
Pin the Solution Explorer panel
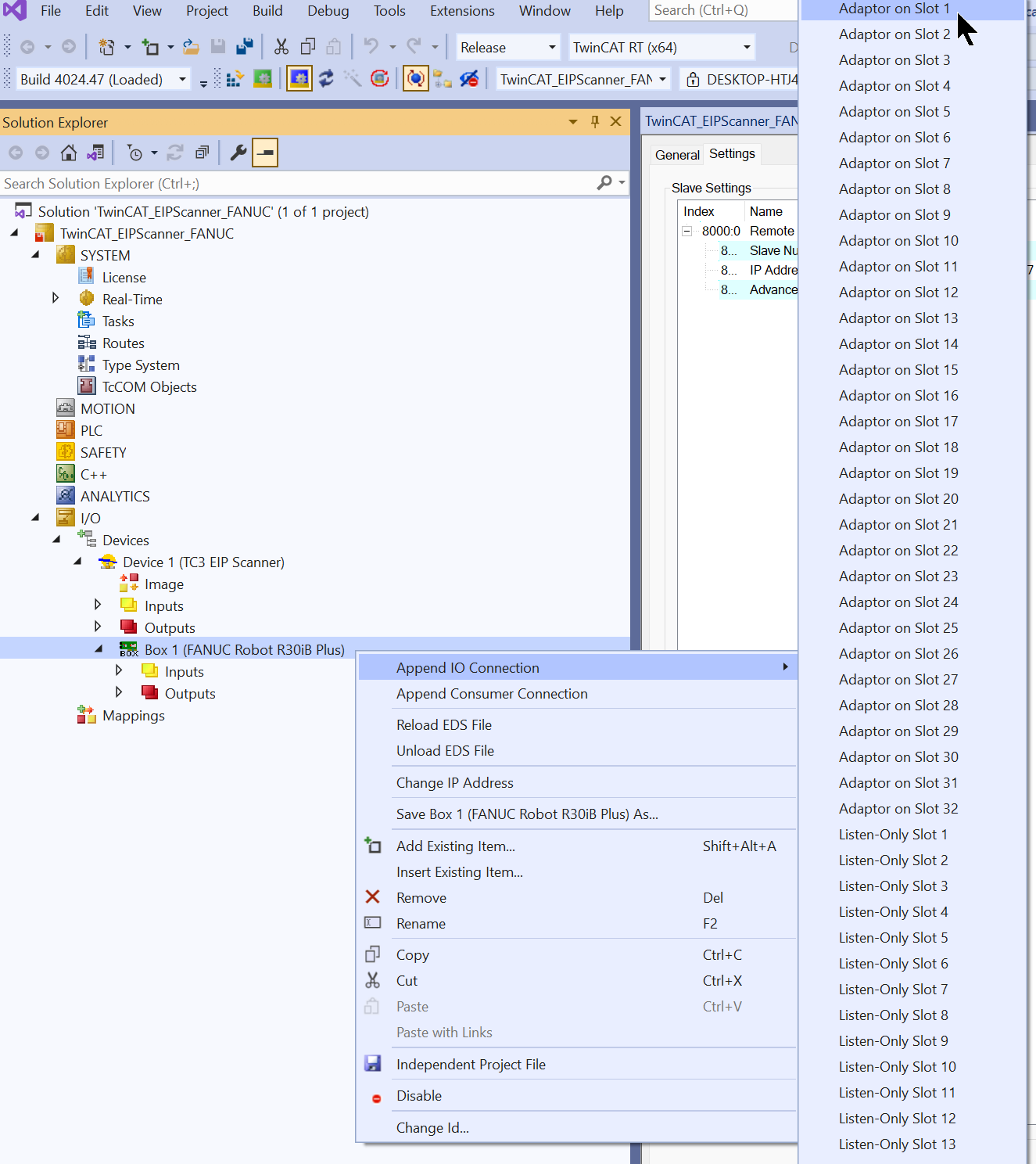click(x=595, y=121)
